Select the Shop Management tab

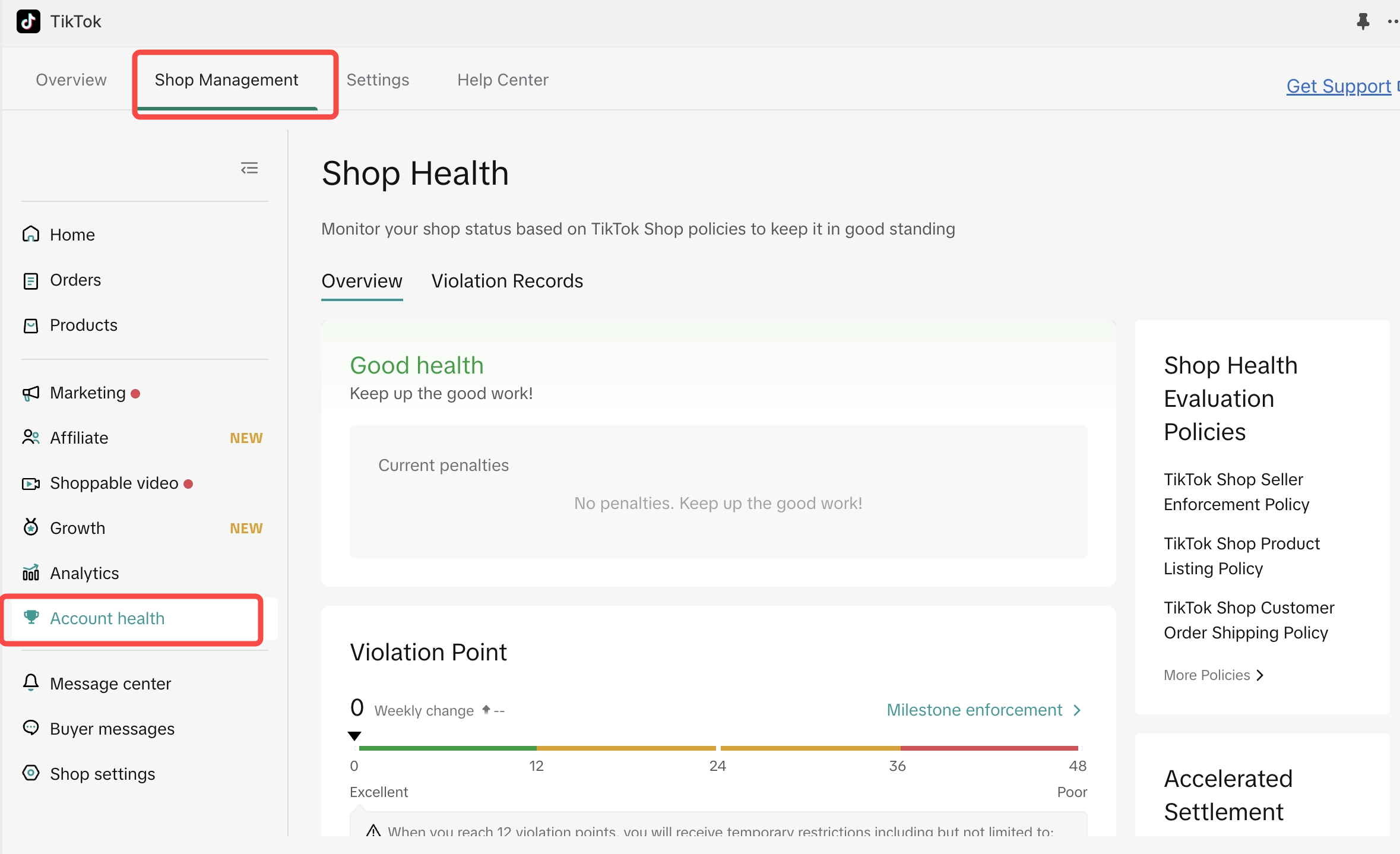(x=226, y=80)
